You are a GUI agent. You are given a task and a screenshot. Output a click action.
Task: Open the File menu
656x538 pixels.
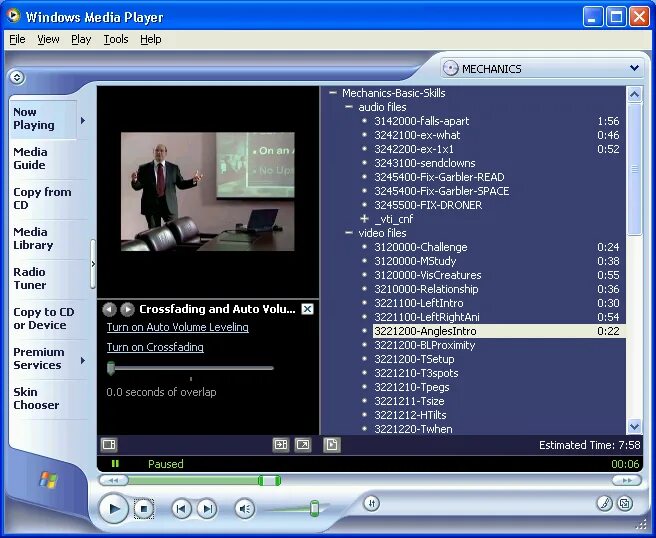tap(17, 39)
